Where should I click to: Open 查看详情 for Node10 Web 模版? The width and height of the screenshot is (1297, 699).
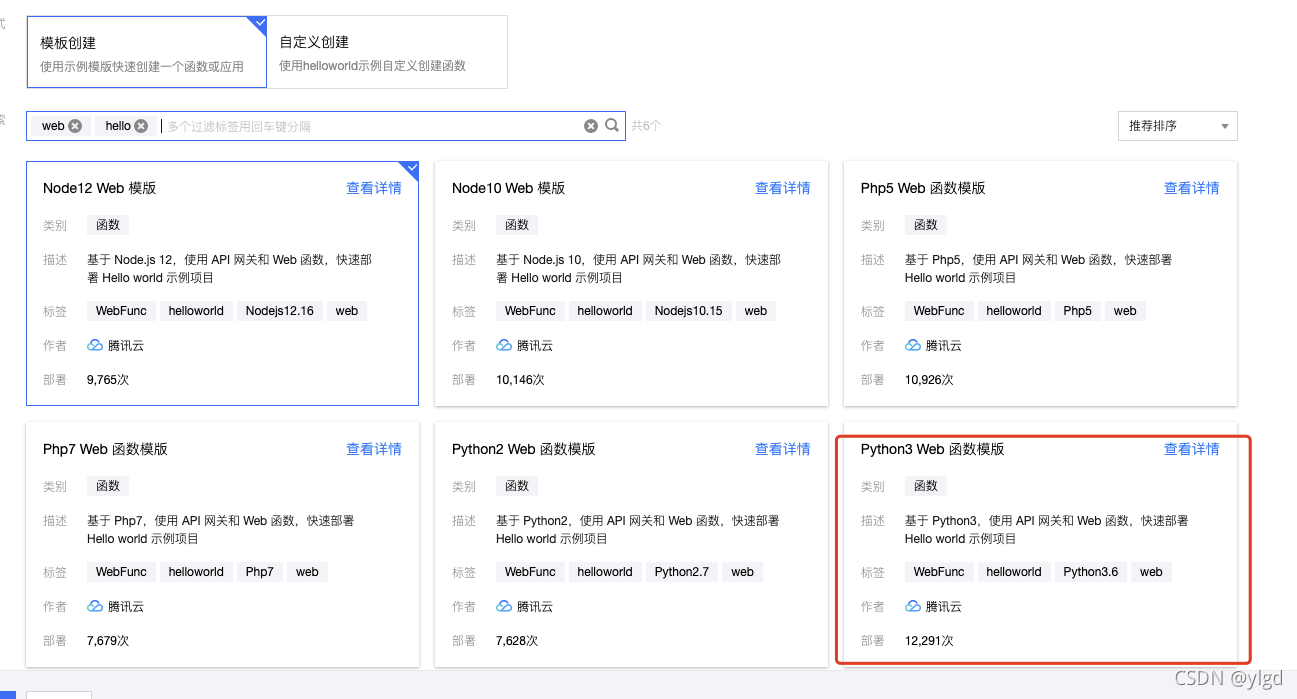[783, 188]
